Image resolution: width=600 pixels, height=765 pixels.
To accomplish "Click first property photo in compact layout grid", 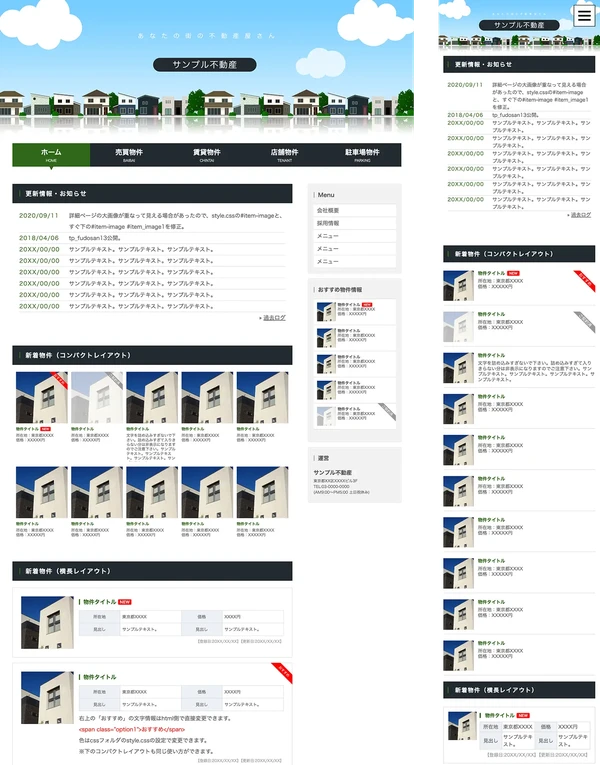I will pos(42,398).
